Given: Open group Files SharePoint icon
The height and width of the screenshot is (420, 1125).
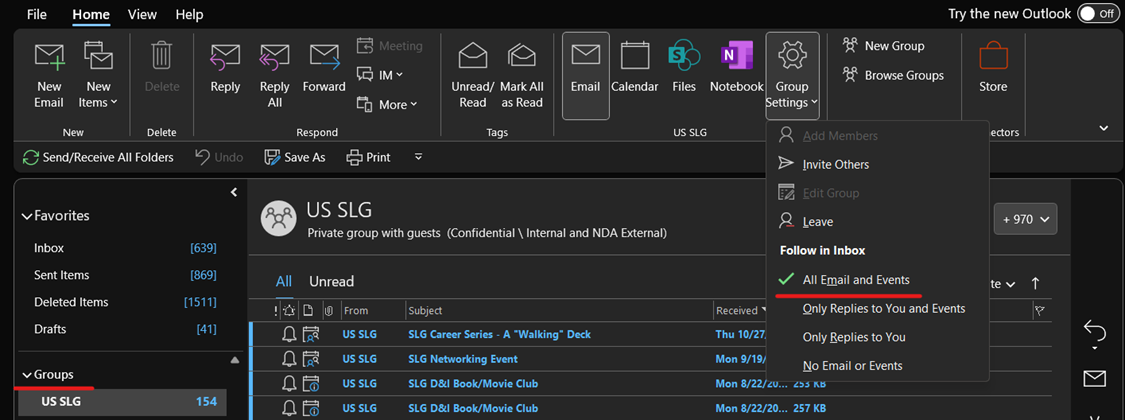Looking at the screenshot, I should [x=684, y=58].
